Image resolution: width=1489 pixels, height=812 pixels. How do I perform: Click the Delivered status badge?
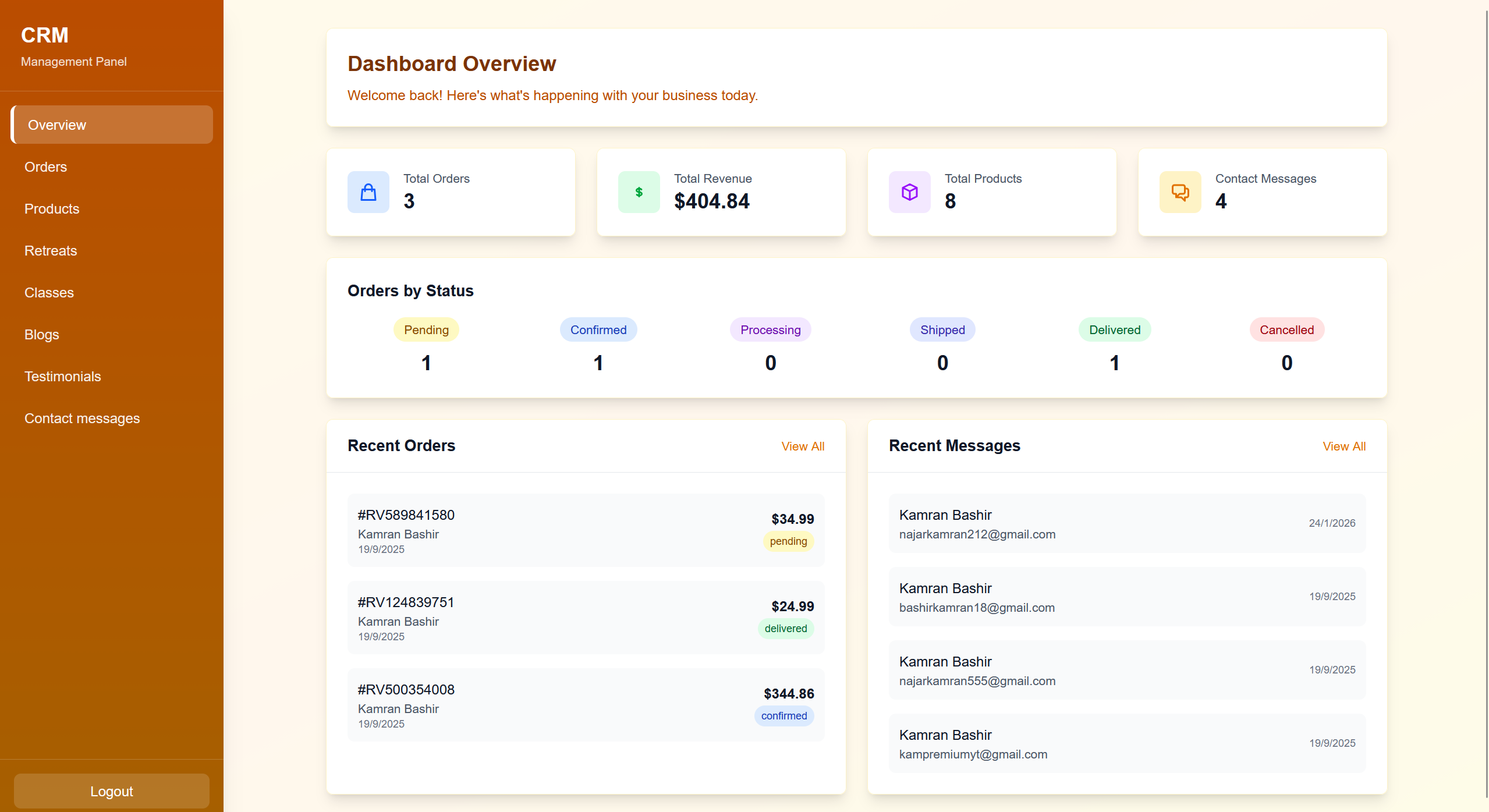pyautogui.click(x=1114, y=329)
